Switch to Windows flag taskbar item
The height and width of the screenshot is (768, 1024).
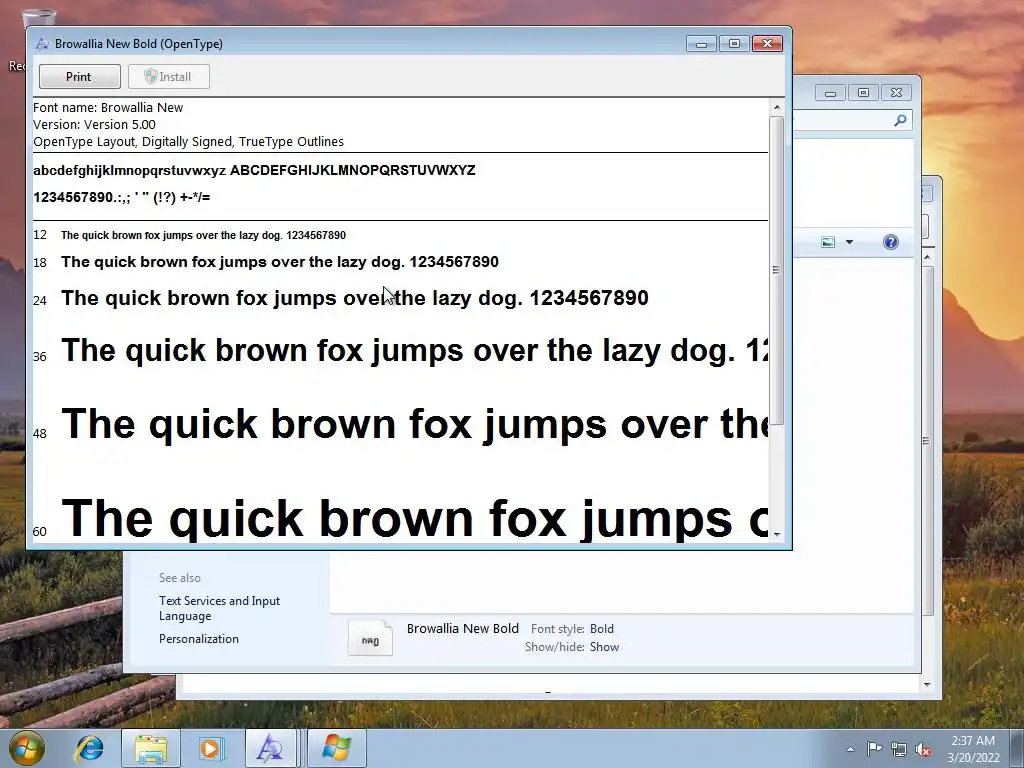[x=337, y=748]
